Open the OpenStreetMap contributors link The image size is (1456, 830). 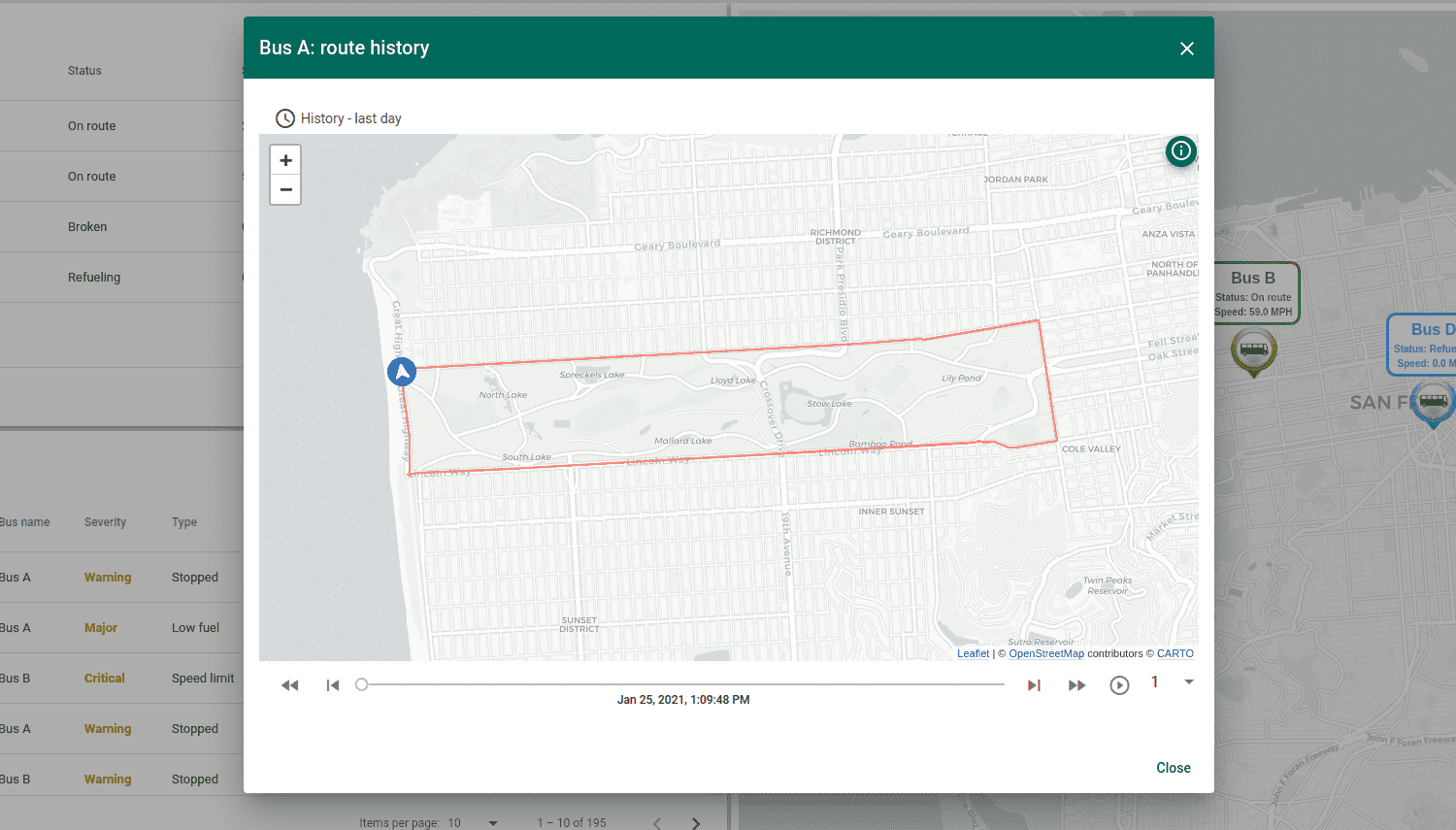(x=1046, y=653)
